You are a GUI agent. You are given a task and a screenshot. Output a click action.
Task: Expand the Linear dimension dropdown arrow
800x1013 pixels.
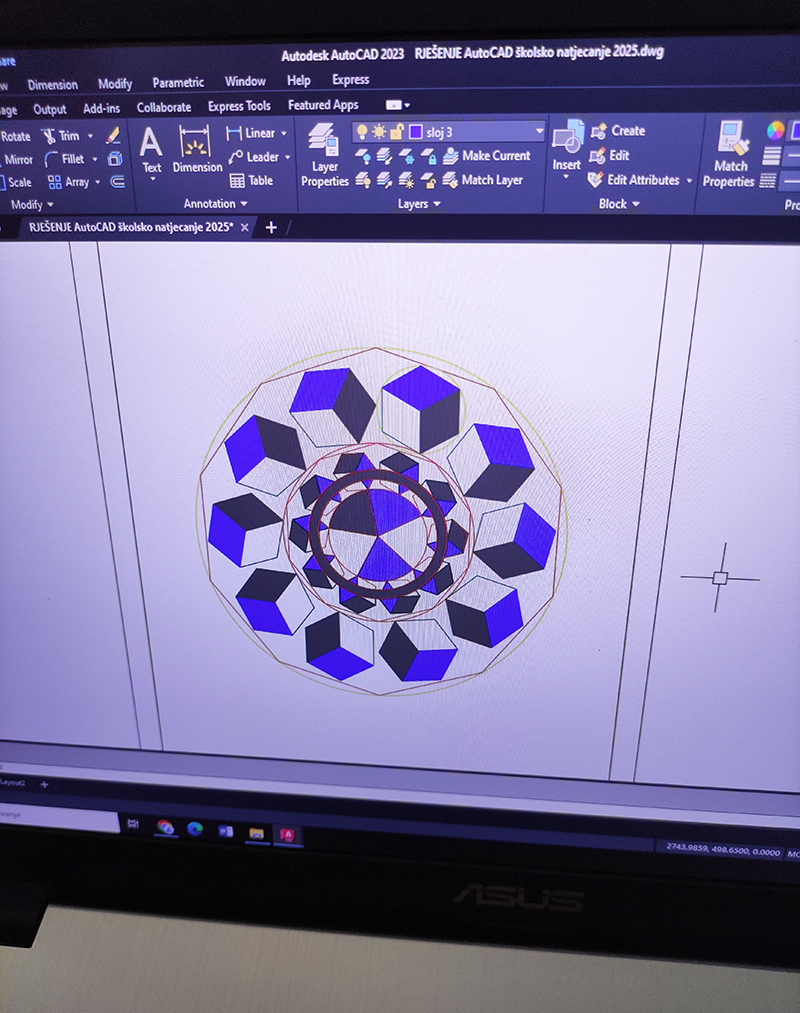click(x=284, y=133)
